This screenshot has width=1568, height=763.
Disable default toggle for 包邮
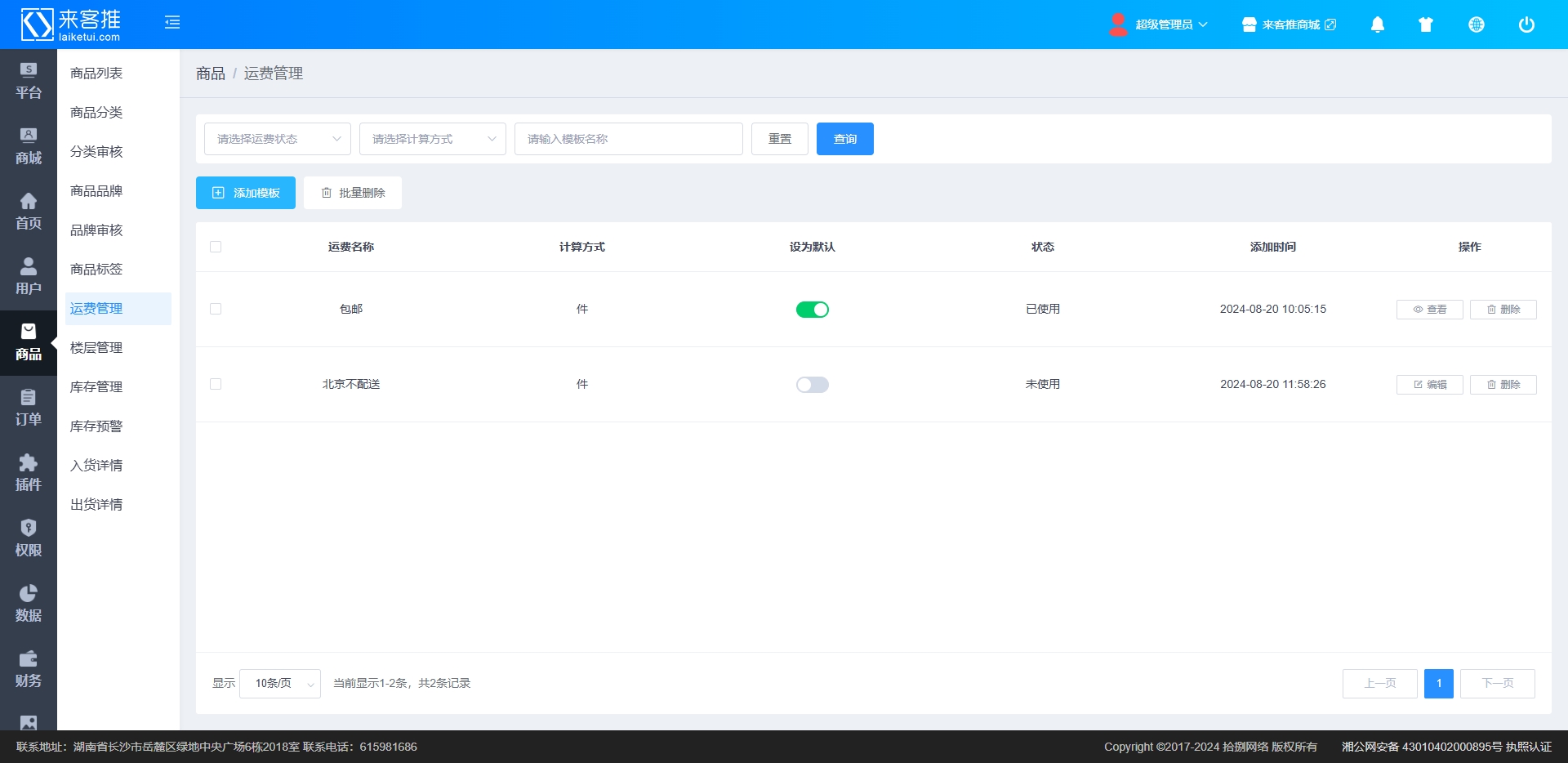(x=812, y=310)
